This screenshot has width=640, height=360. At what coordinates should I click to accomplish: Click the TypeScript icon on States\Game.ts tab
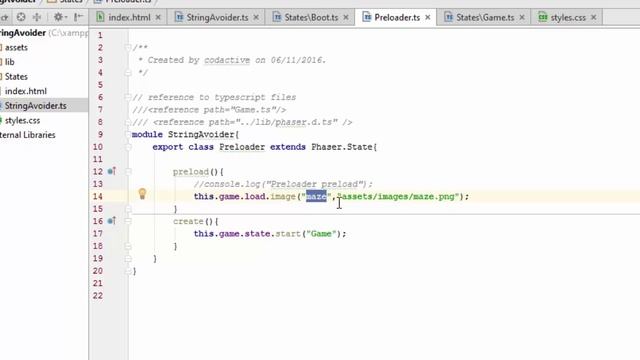[449, 17]
